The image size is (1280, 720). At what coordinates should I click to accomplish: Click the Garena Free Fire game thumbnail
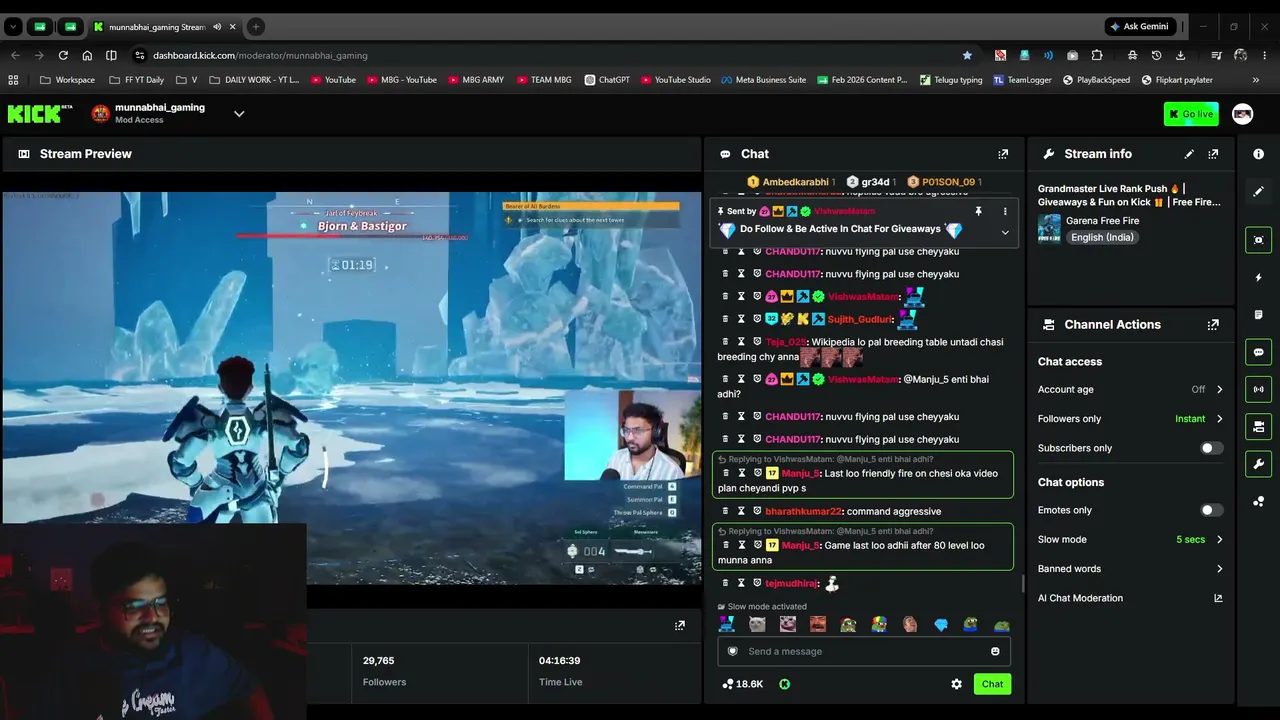coord(1049,229)
